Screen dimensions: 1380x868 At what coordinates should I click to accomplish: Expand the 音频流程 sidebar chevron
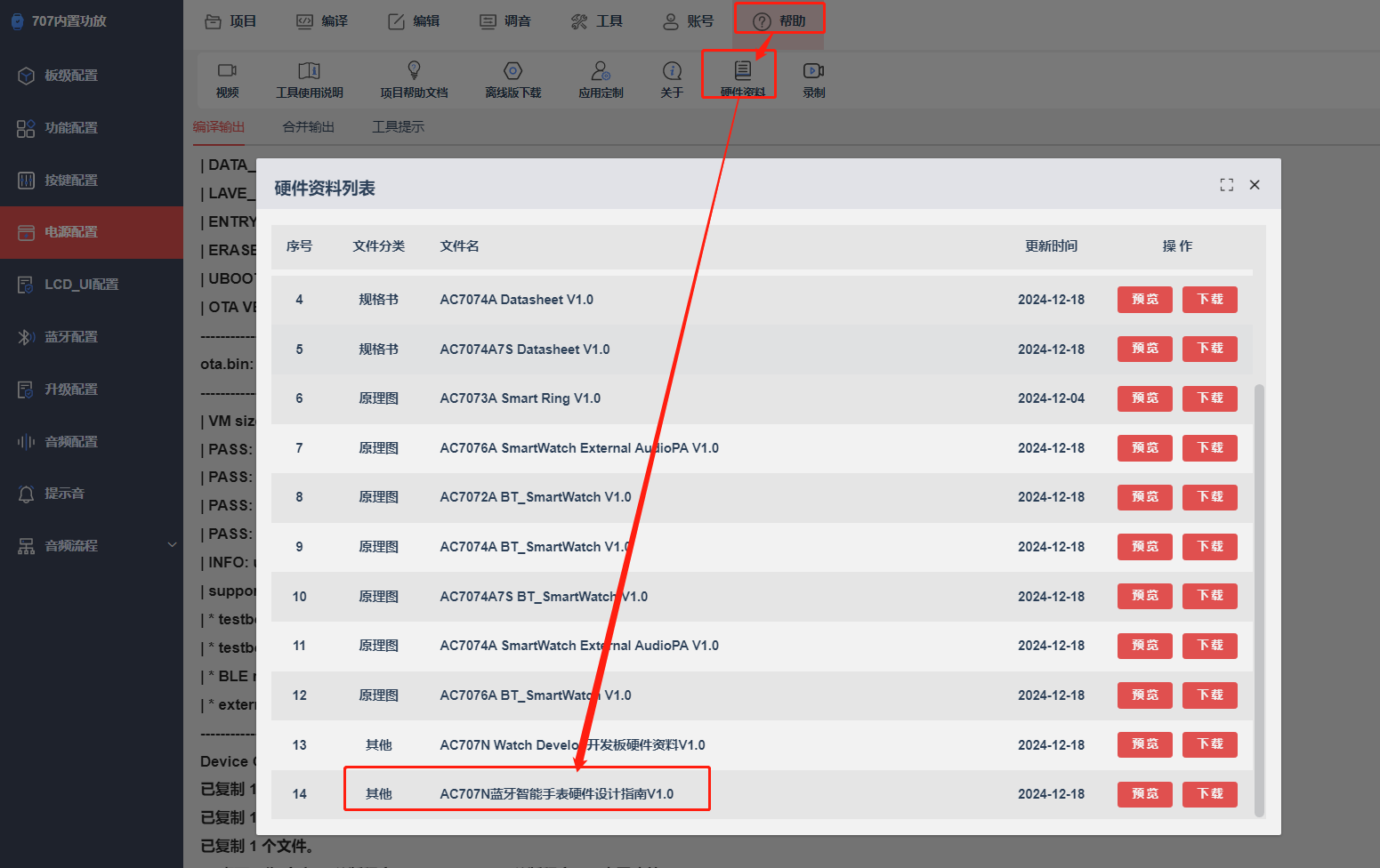172,545
